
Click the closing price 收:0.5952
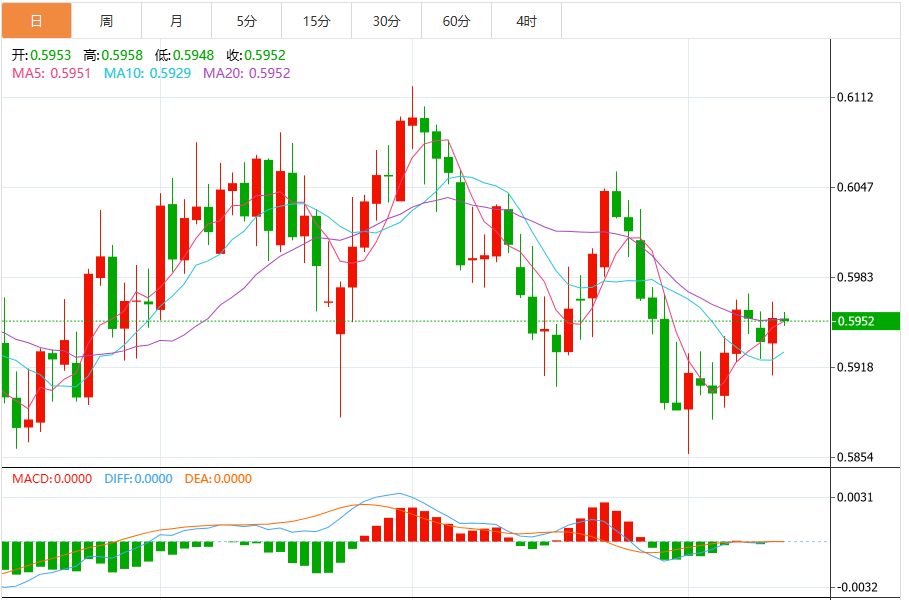[x=256, y=55]
